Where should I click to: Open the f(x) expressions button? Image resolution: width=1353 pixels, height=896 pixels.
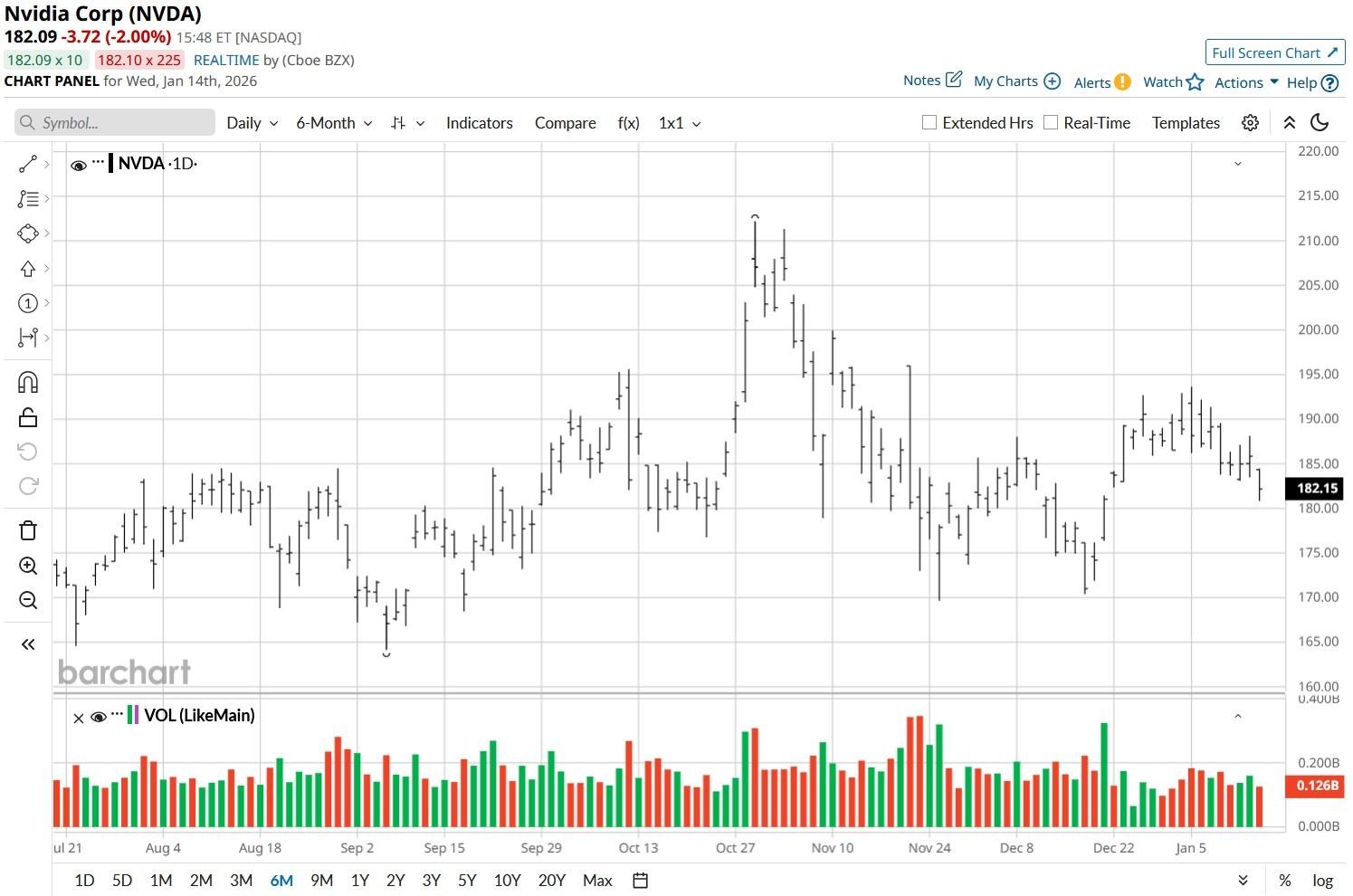628,123
